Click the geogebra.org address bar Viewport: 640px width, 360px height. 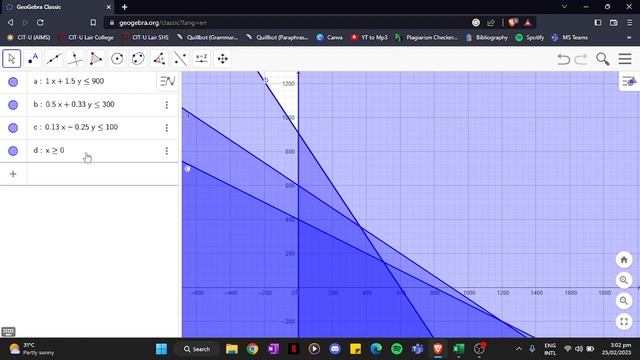click(x=286, y=22)
